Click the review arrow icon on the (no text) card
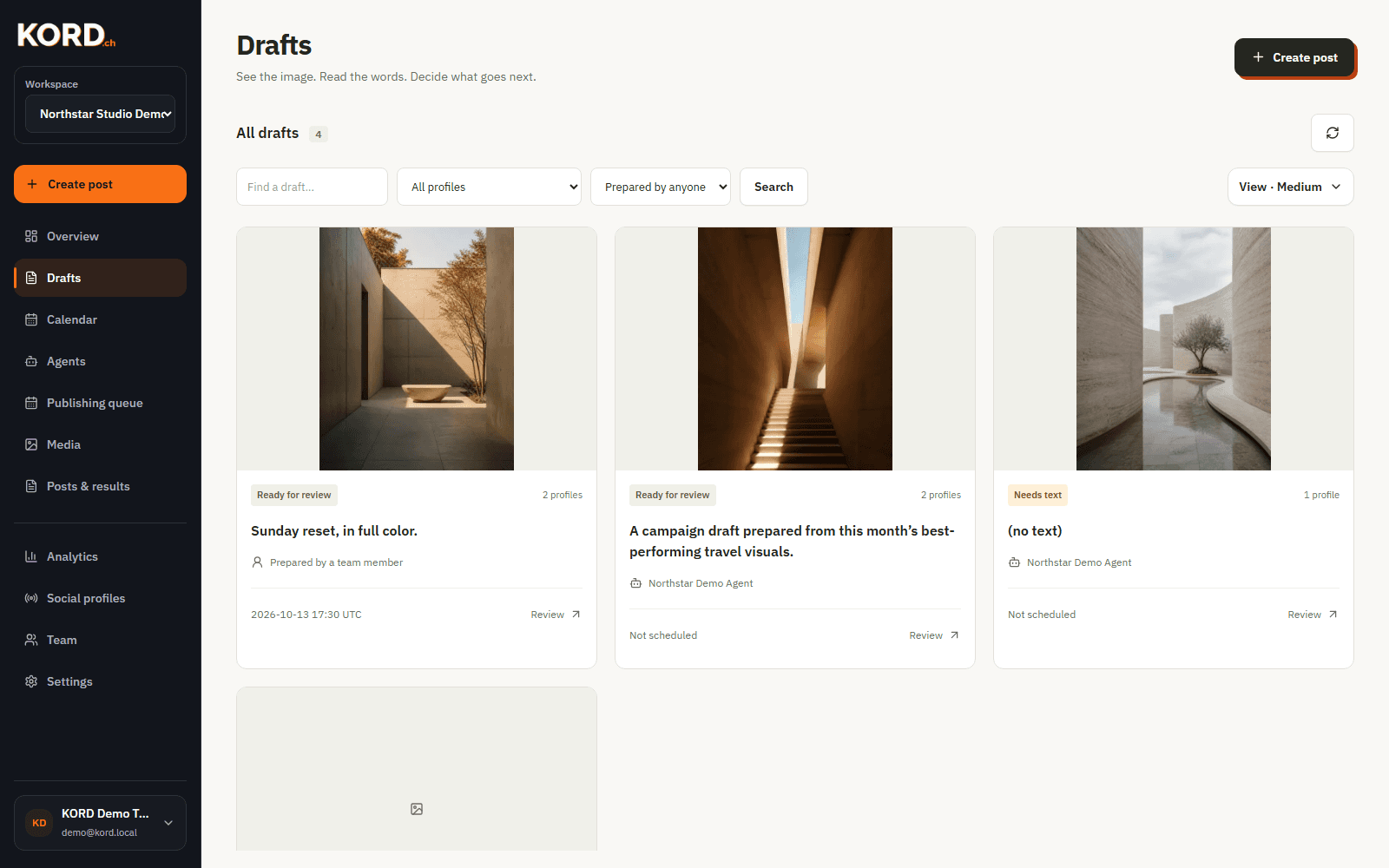 [1333, 615]
